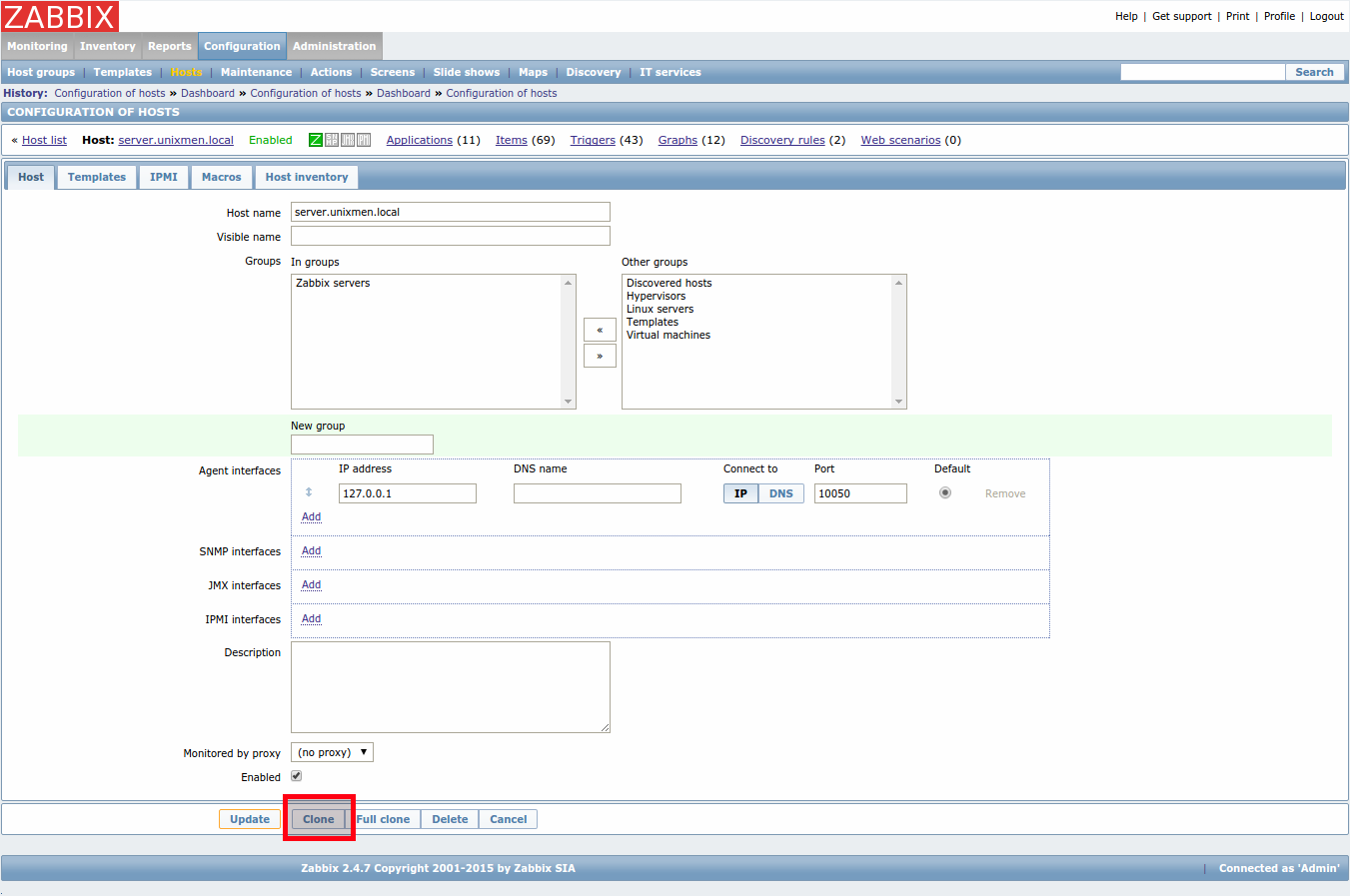Image resolution: width=1350 pixels, height=896 pixels.
Task: Click the Help link
Action: [1126, 16]
